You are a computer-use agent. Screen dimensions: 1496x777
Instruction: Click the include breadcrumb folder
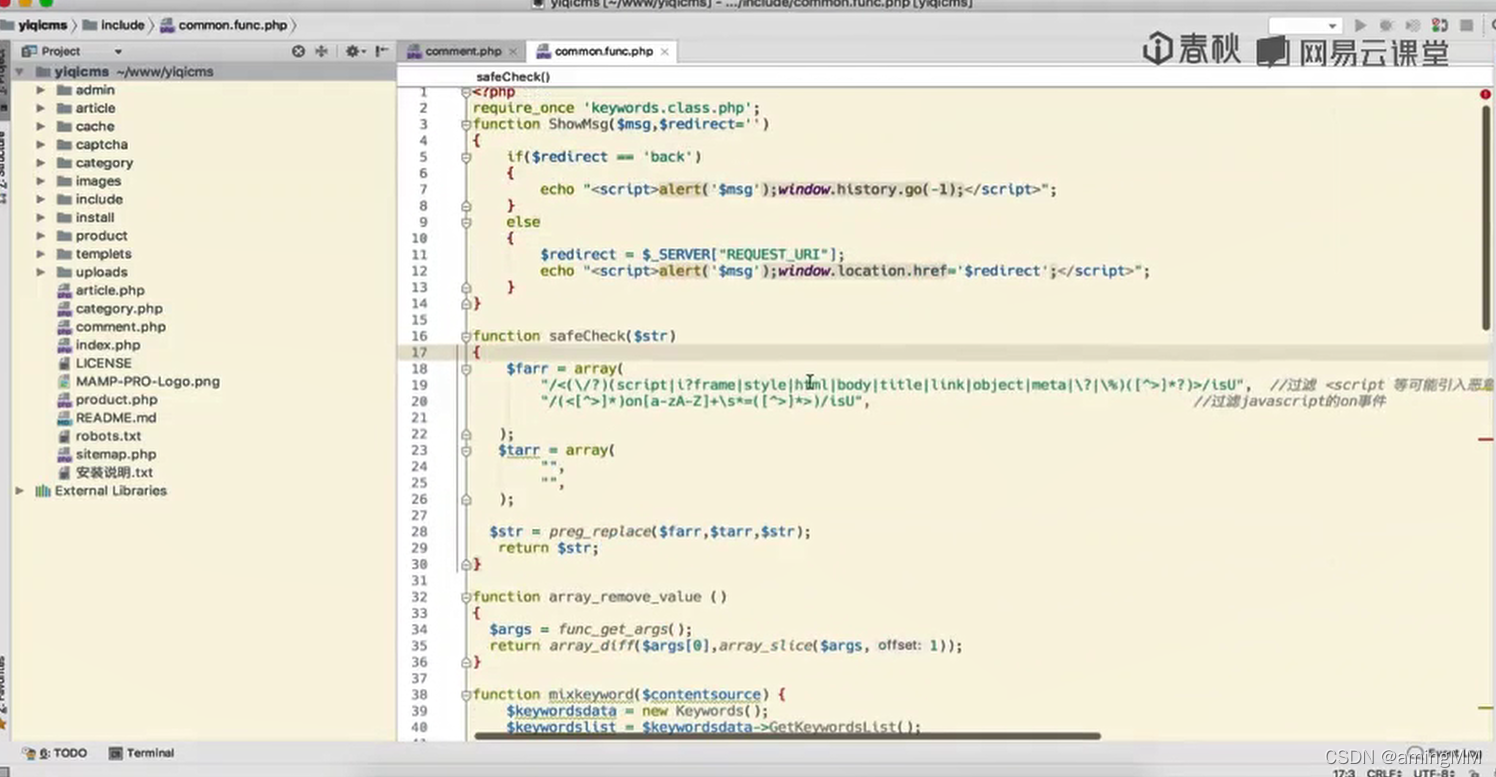[x=113, y=25]
